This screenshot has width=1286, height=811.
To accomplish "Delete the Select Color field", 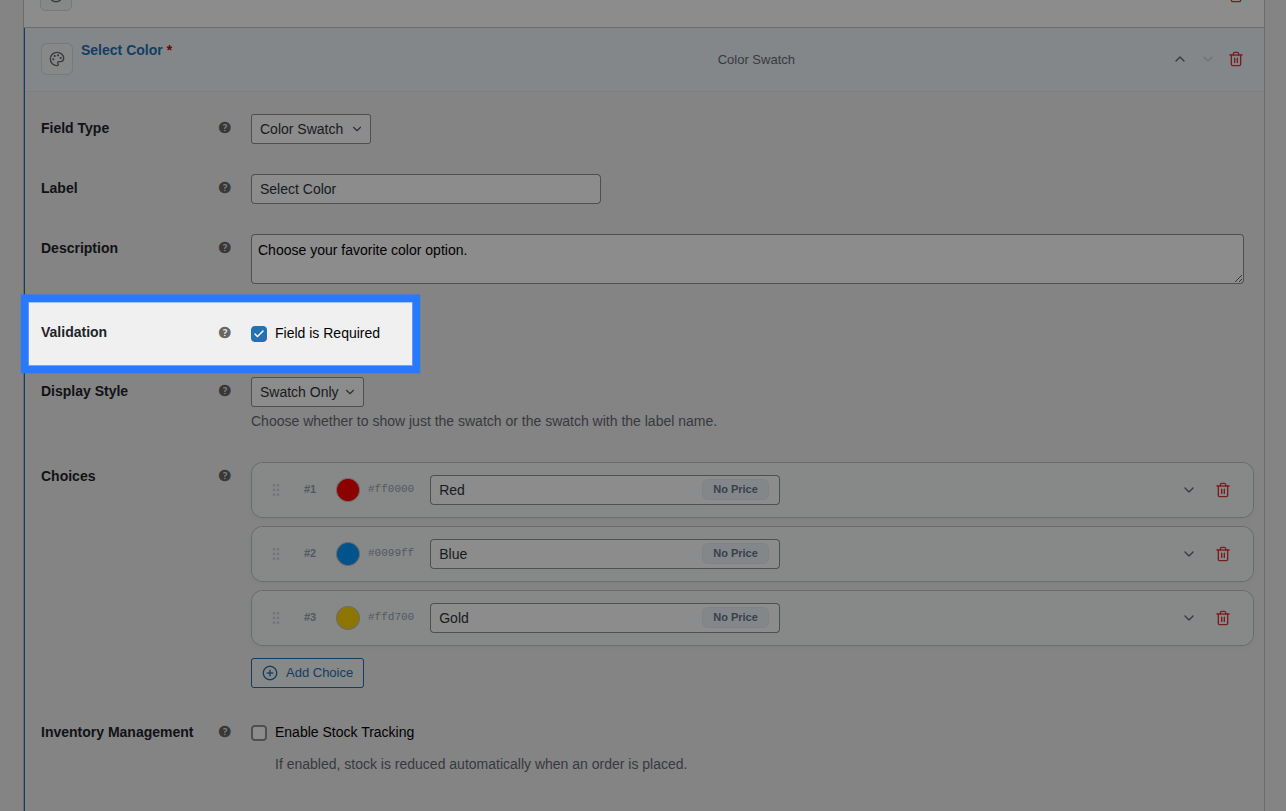I will (x=1236, y=59).
